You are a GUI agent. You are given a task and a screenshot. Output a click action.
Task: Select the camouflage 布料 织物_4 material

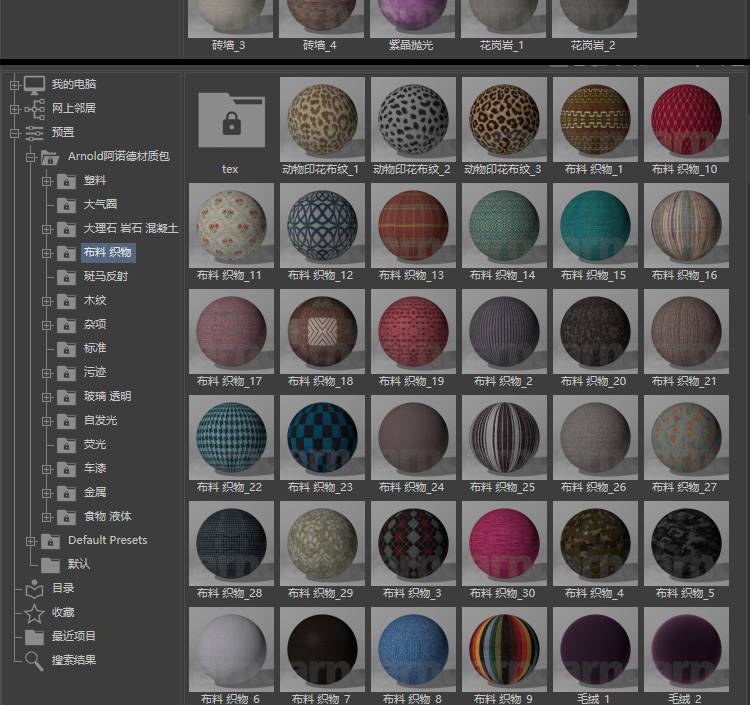click(x=595, y=544)
